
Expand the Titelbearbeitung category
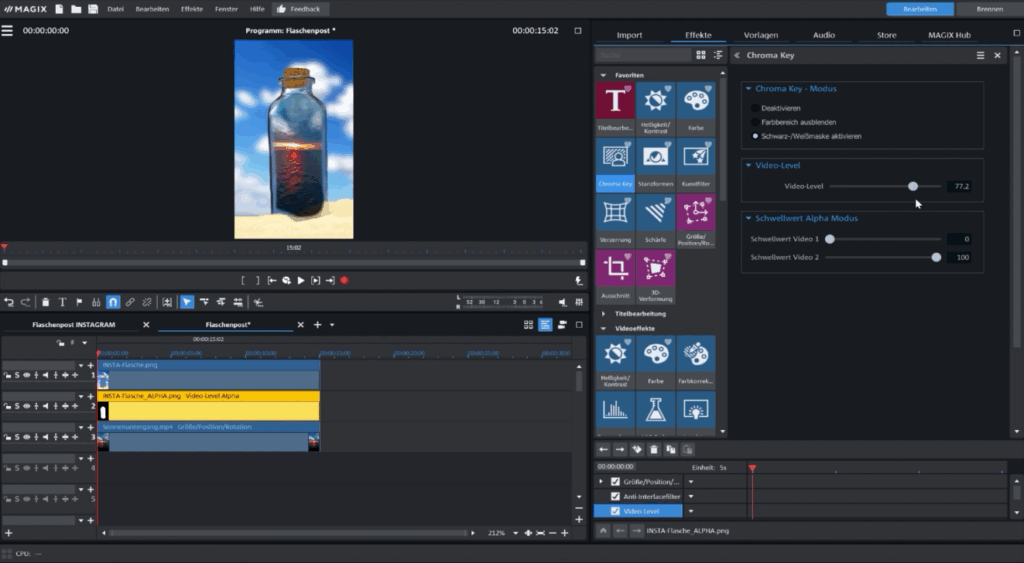[x=603, y=313]
